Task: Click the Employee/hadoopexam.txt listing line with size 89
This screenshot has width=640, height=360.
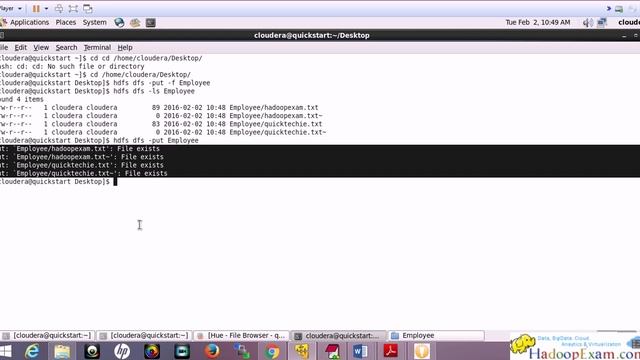Action: (159, 107)
